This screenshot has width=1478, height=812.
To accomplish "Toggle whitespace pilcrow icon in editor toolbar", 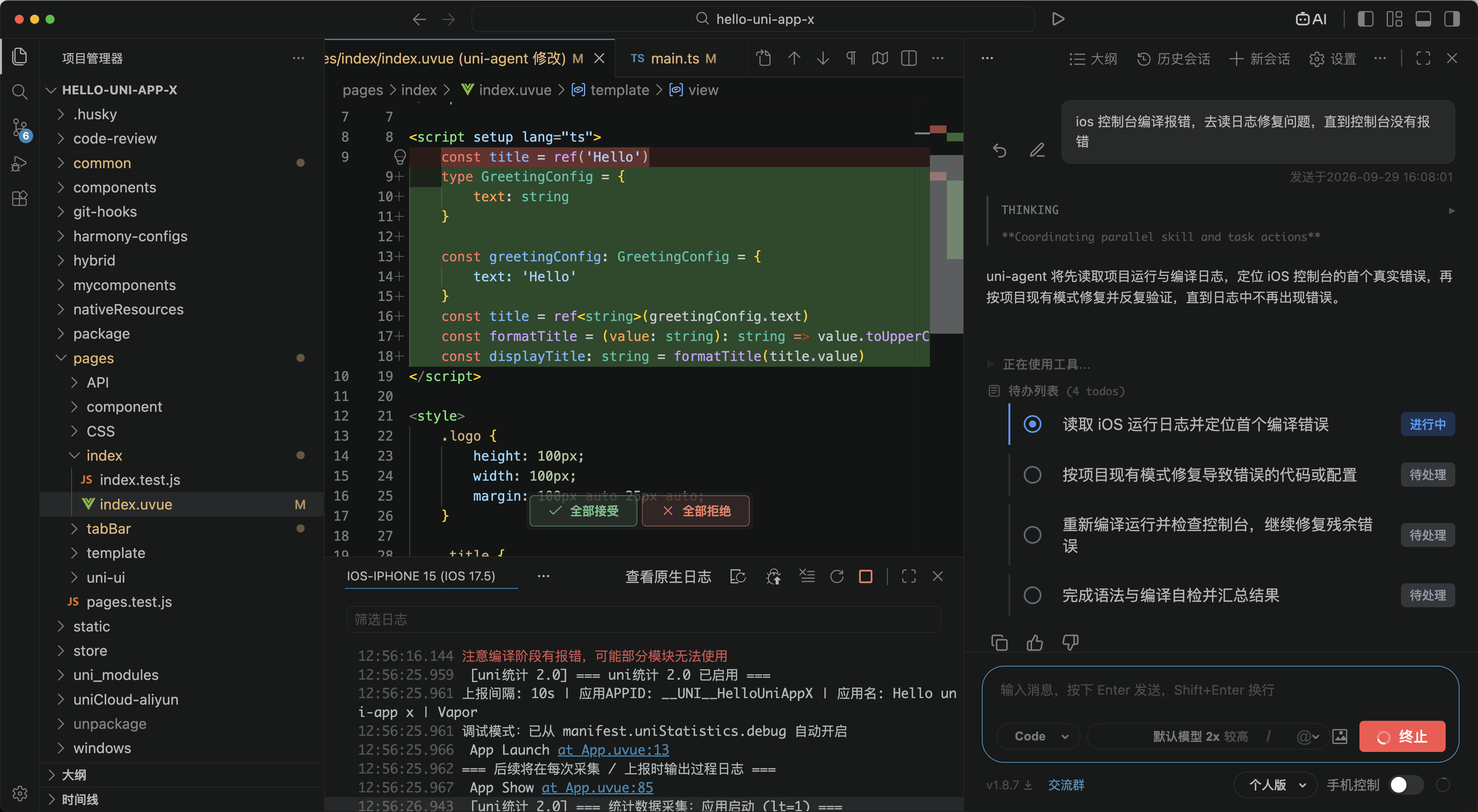I will coord(851,58).
